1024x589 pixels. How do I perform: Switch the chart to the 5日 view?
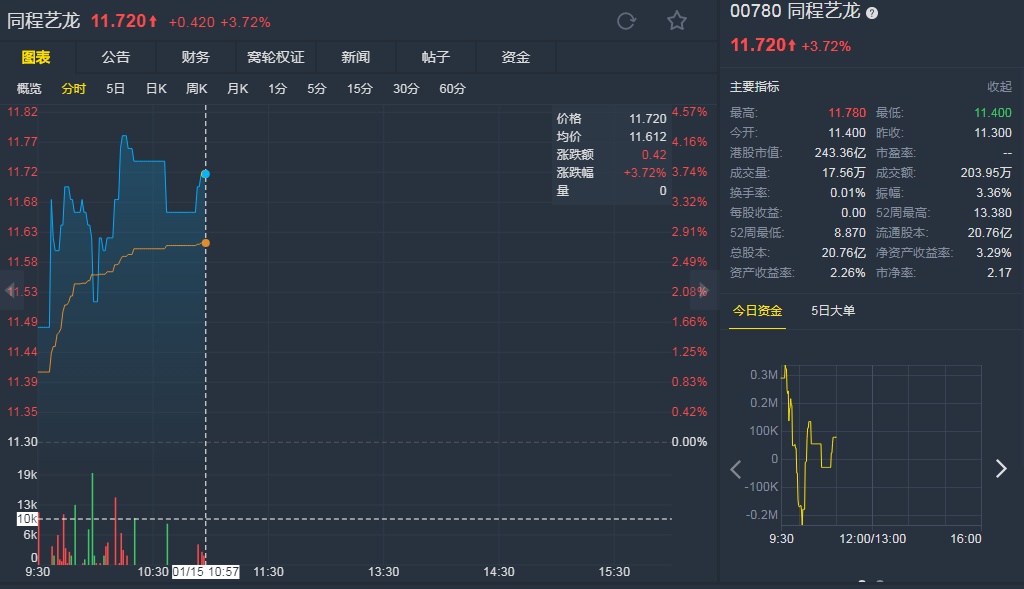coord(116,89)
